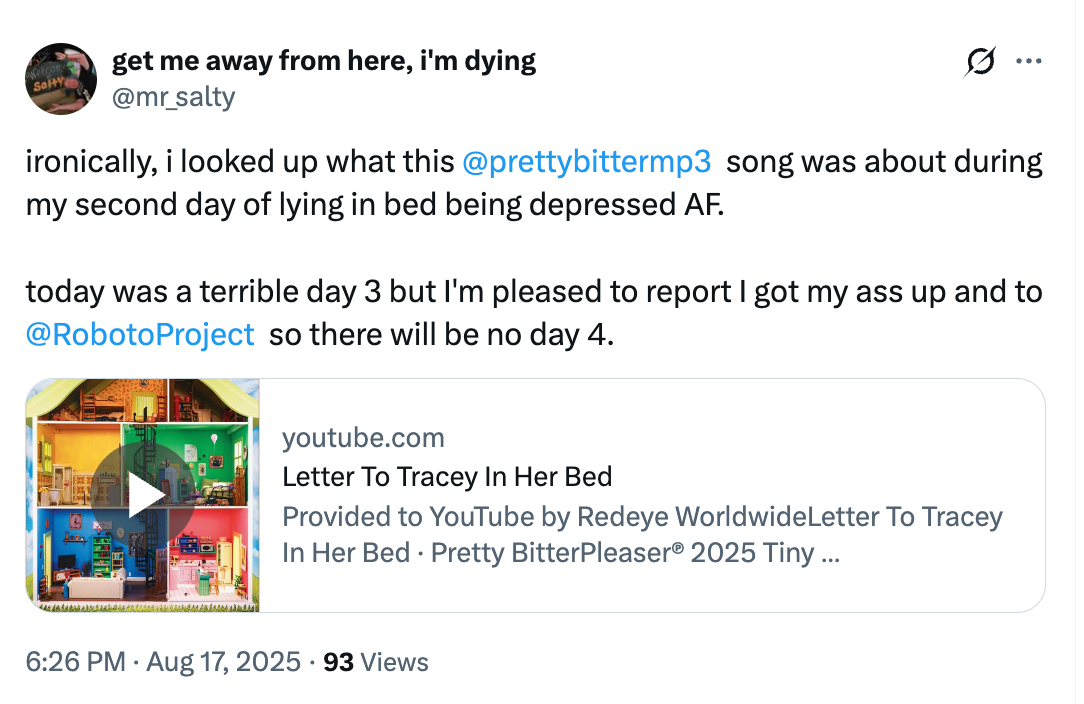Click the display name "get me away from here, i'm dying"
1084x704 pixels.
point(324,61)
